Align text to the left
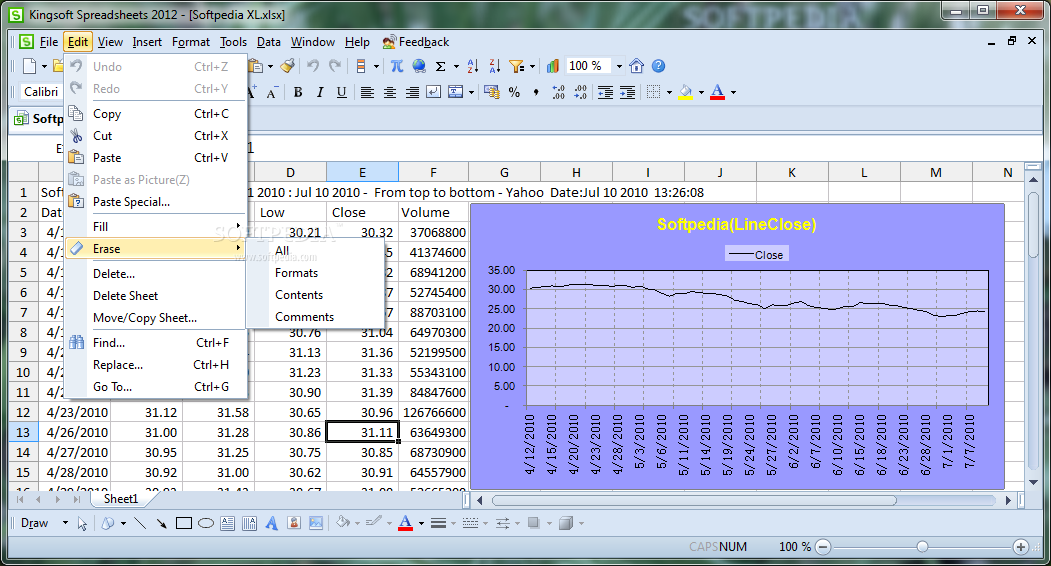Viewport: 1051px width, 566px height. click(x=367, y=92)
